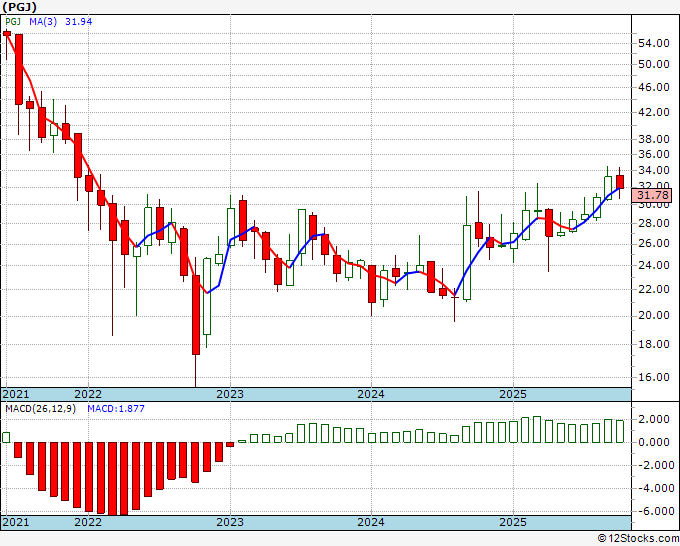Click 2023 on the price chart time axis
This screenshot has height=546, width=680.
[x=230, y=394]
